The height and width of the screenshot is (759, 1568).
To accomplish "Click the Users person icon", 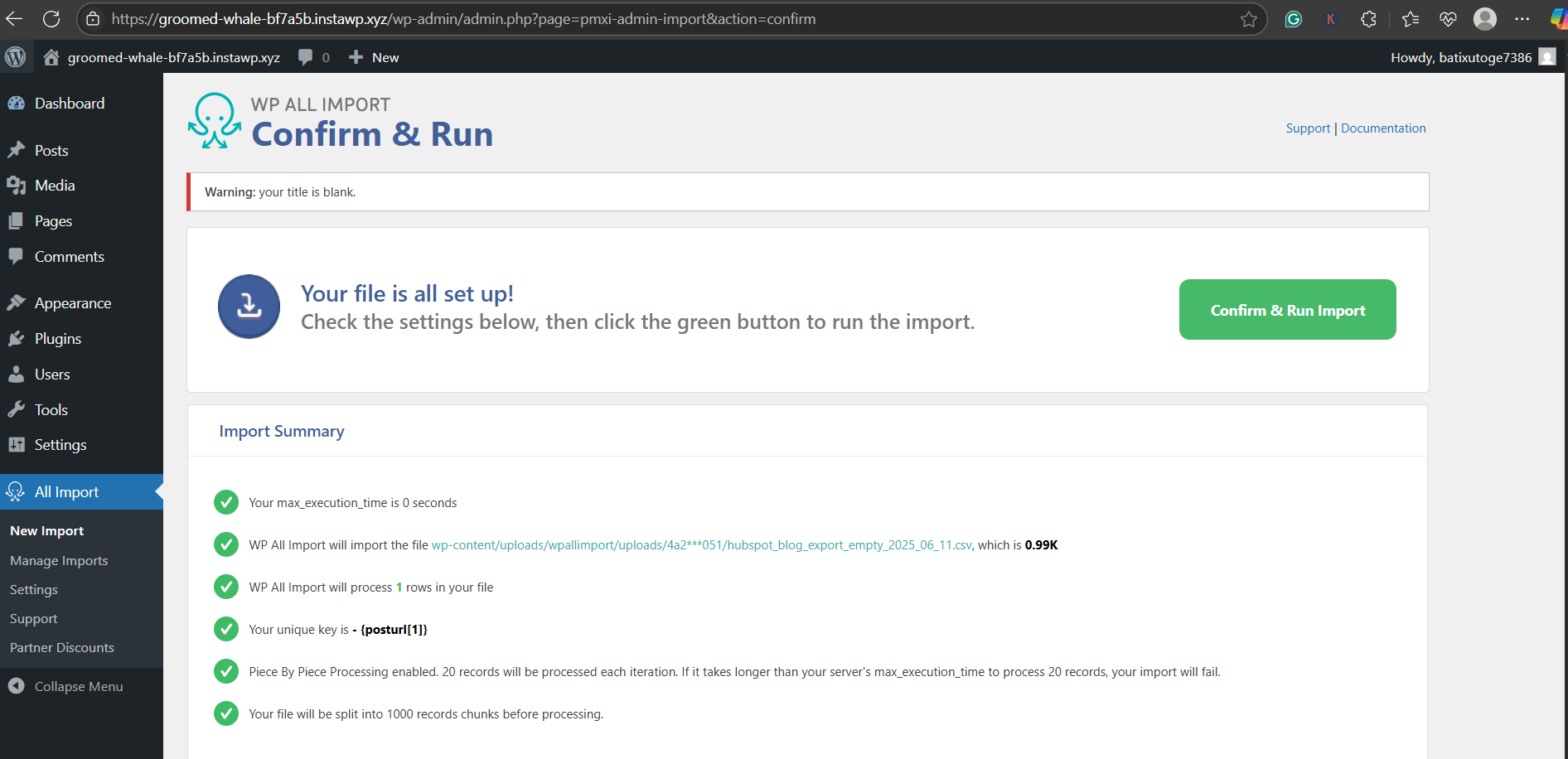I will click(x=16, y=374).
